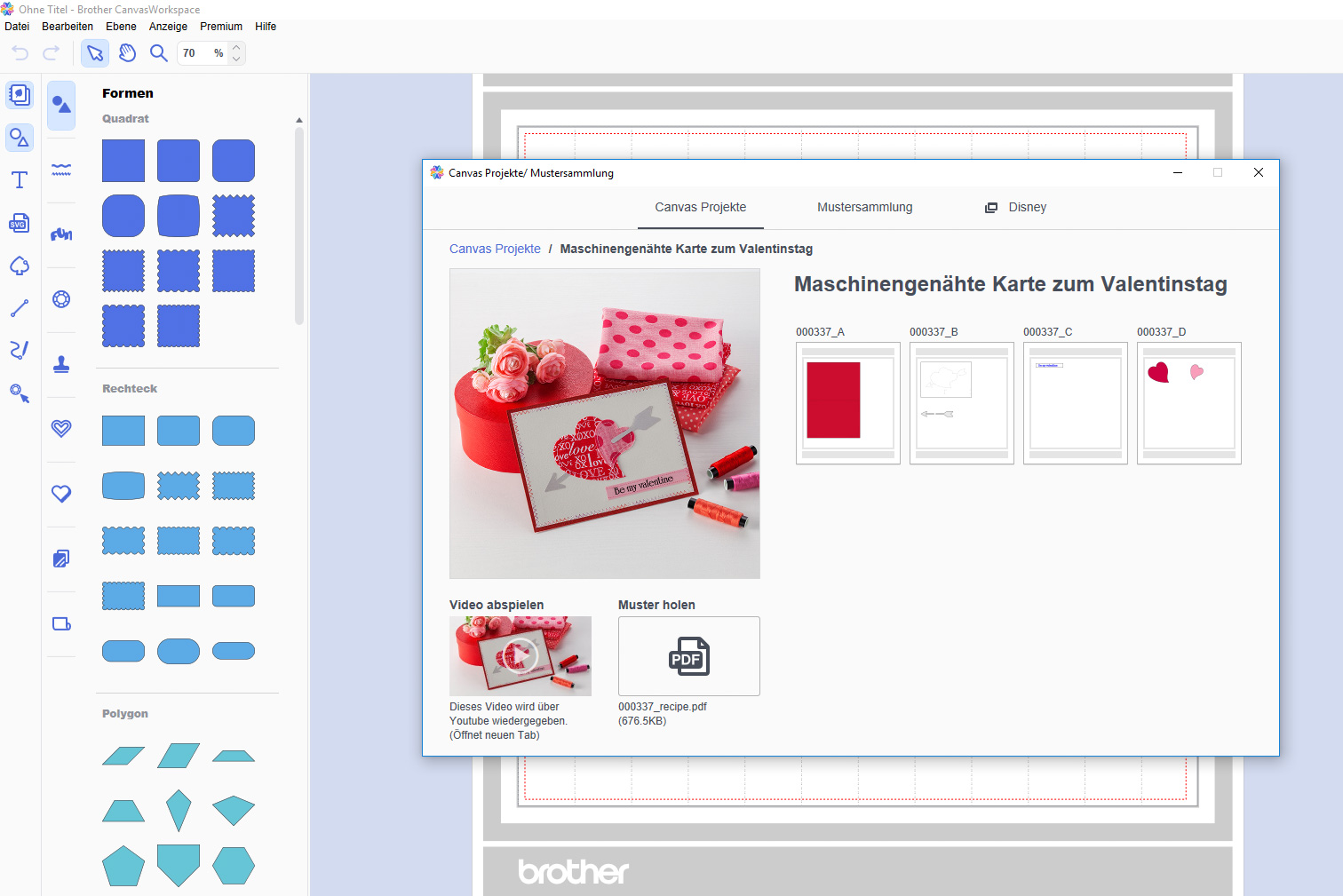This screenshot has width=1343, height=896.
Task: Play the Valentine card video
Action: [x=520, y=656]
